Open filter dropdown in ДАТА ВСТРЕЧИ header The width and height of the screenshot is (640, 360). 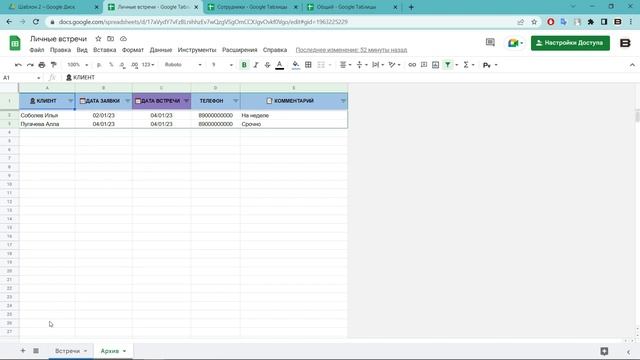tap(187, 101)
